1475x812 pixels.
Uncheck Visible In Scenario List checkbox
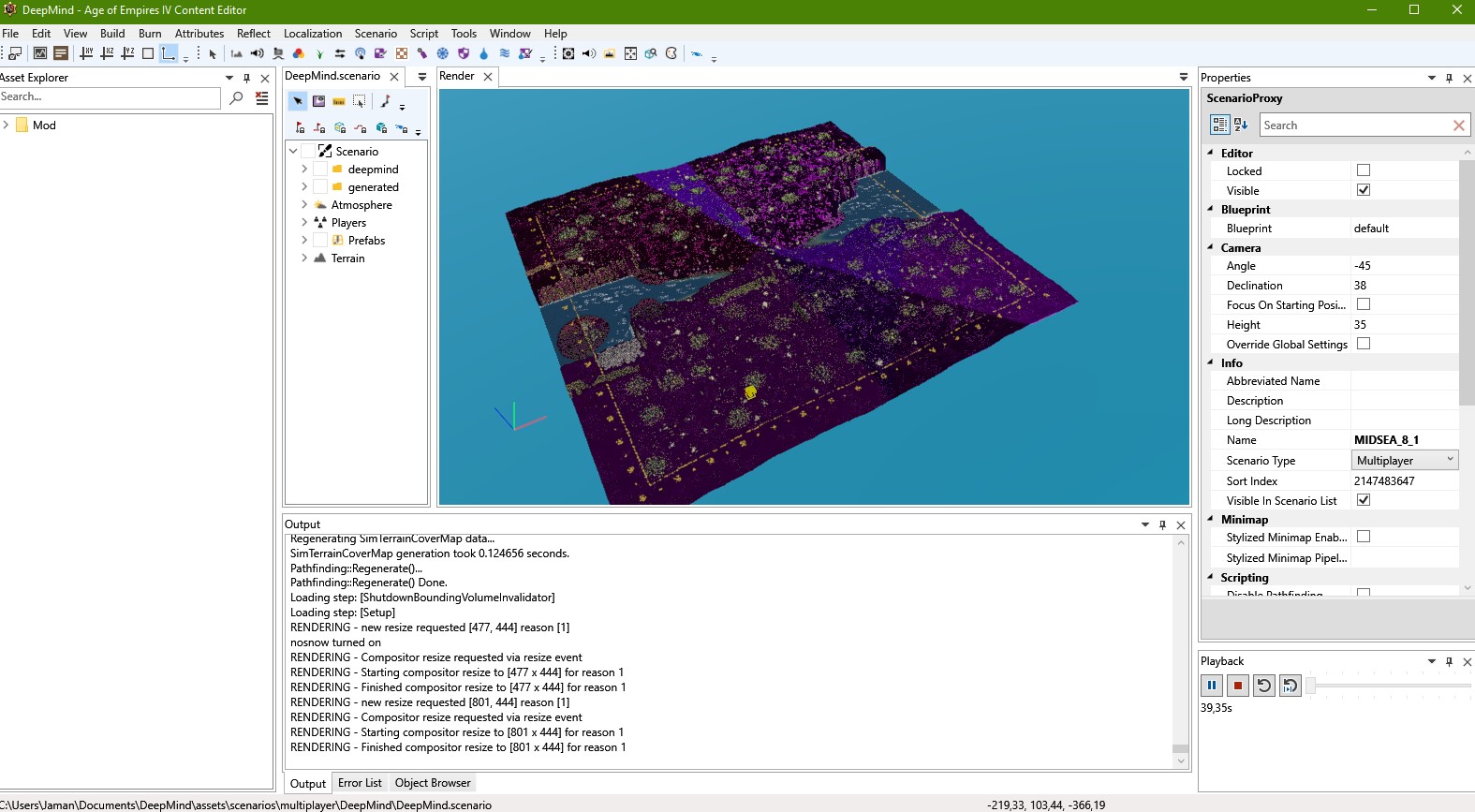tap(1364, 500)
